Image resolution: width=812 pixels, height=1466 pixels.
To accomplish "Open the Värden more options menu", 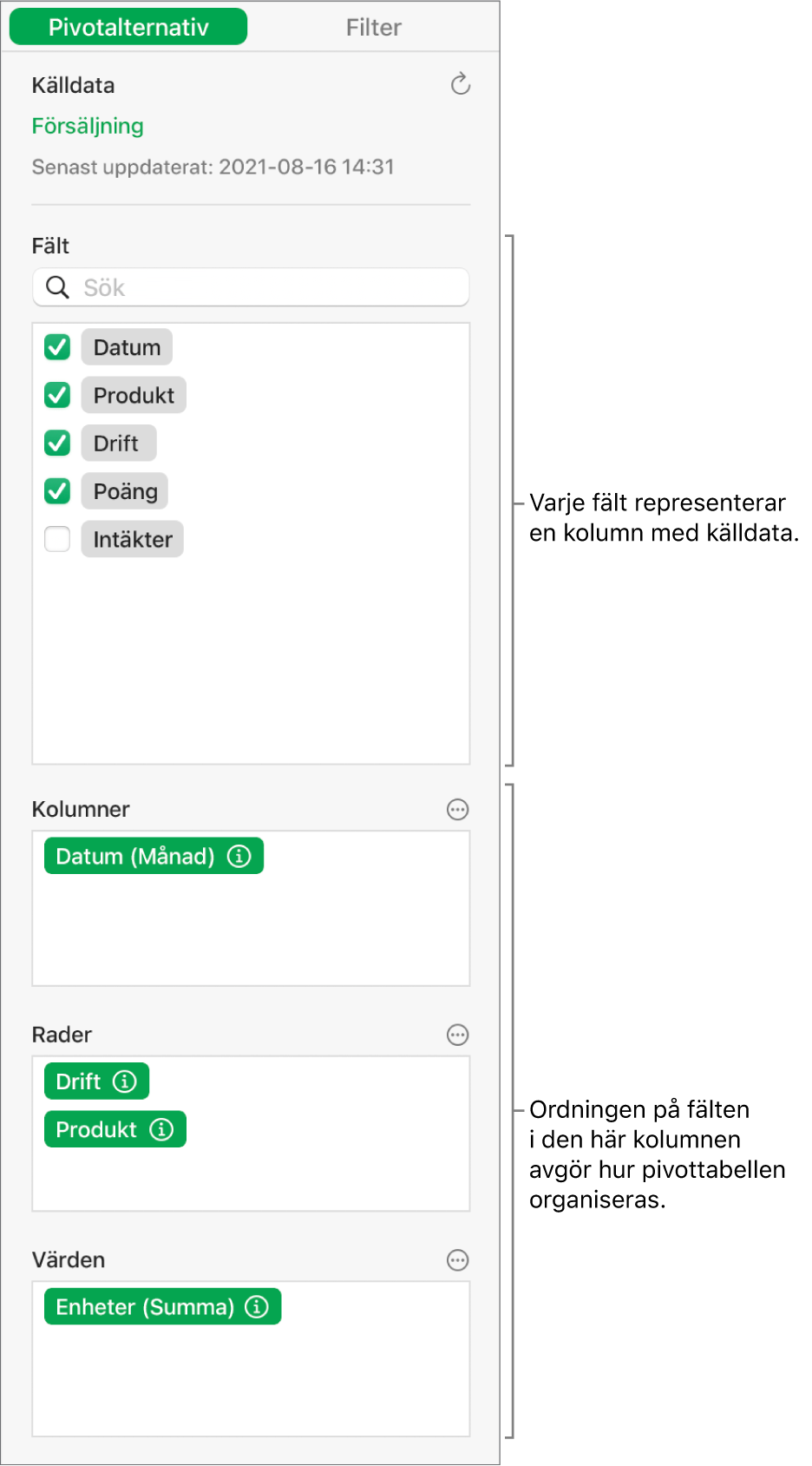I will point(457,1260).
